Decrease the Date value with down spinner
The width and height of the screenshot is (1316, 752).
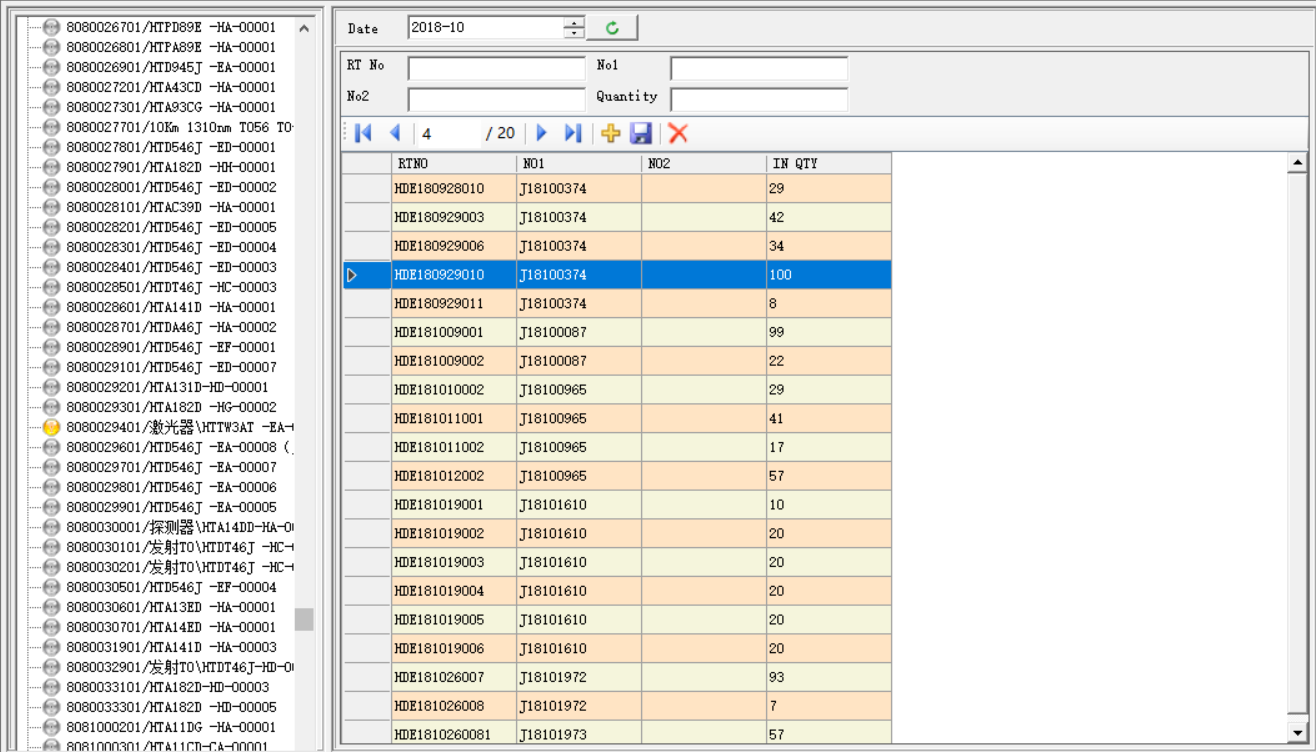[x=574, y=33]
